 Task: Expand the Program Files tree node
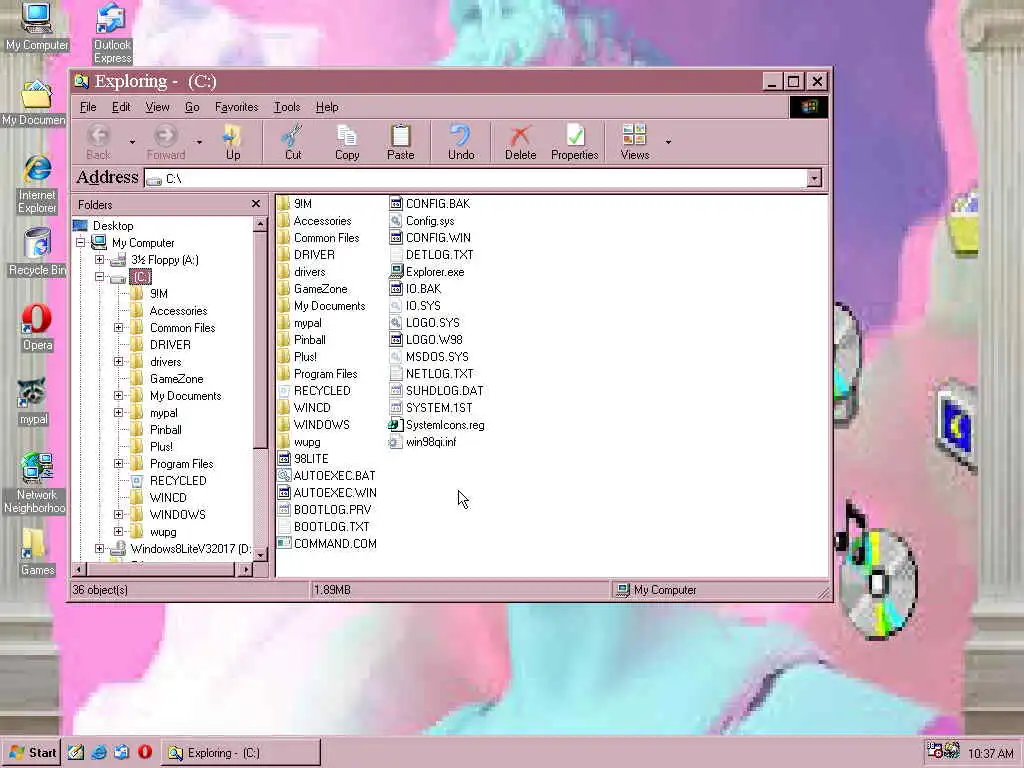[x=118, y=464]
